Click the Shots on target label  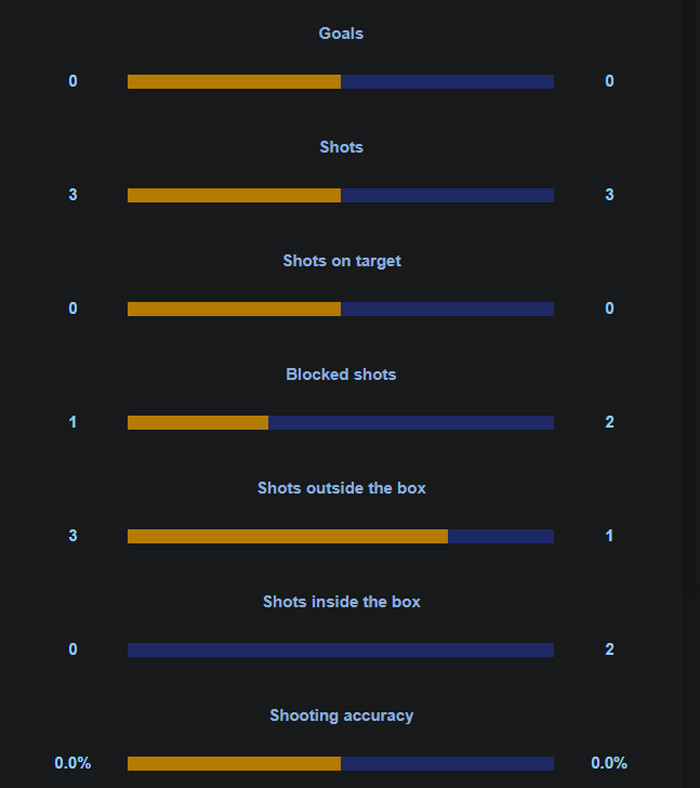[341, 261]
